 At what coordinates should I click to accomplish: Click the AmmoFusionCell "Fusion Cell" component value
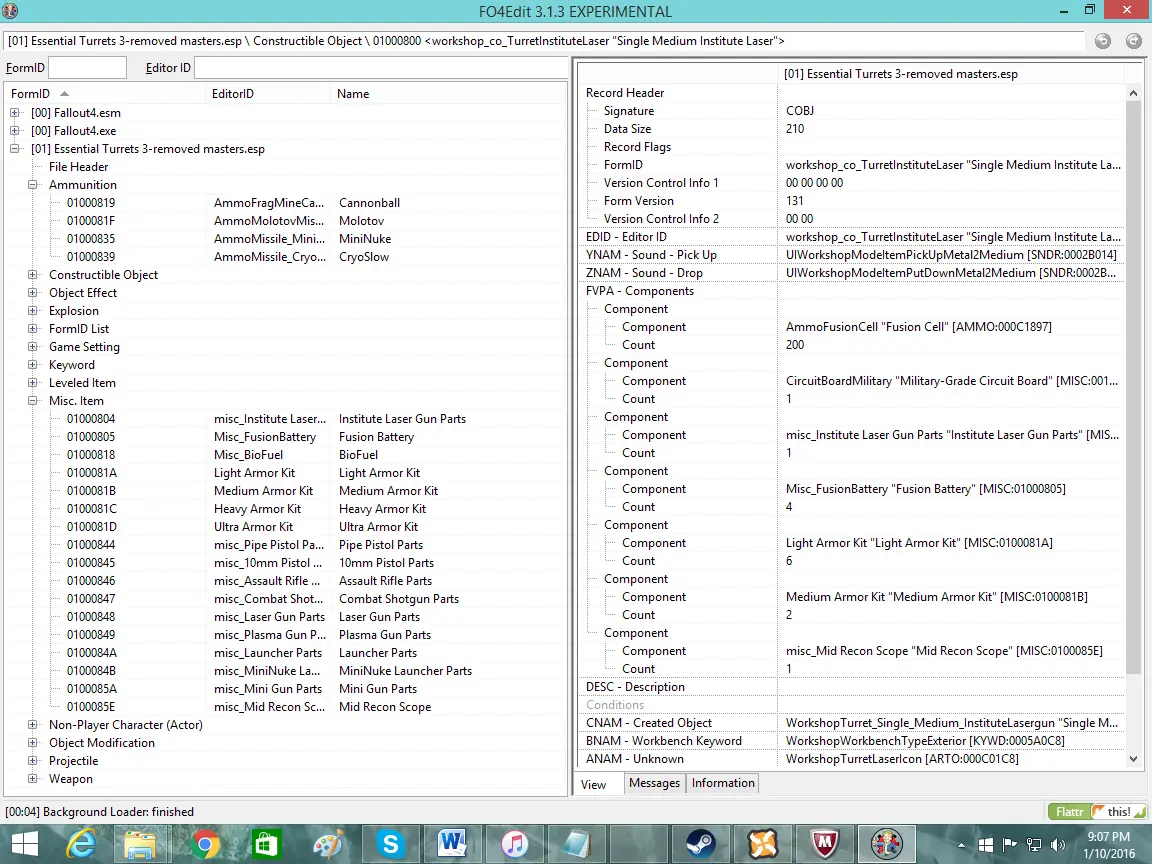[918, 327]
